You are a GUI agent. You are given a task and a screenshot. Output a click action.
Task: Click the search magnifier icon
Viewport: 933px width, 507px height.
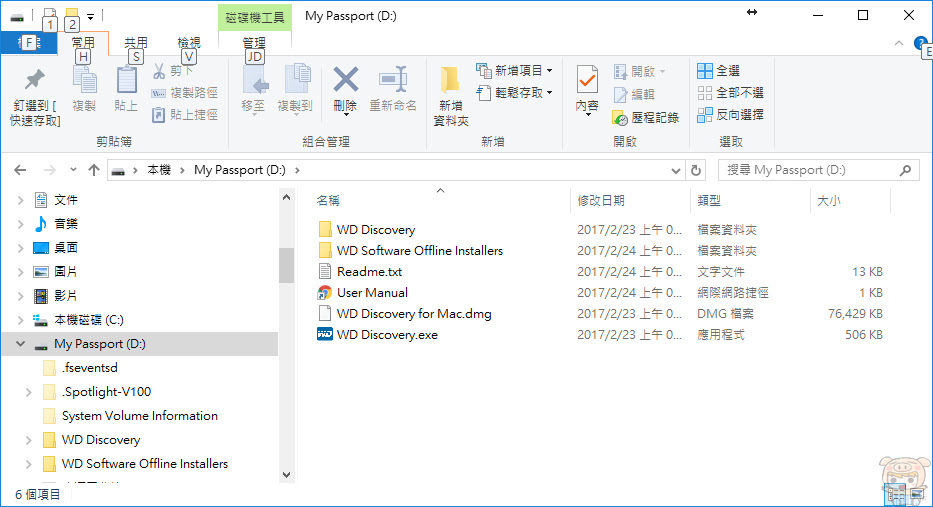905,171
